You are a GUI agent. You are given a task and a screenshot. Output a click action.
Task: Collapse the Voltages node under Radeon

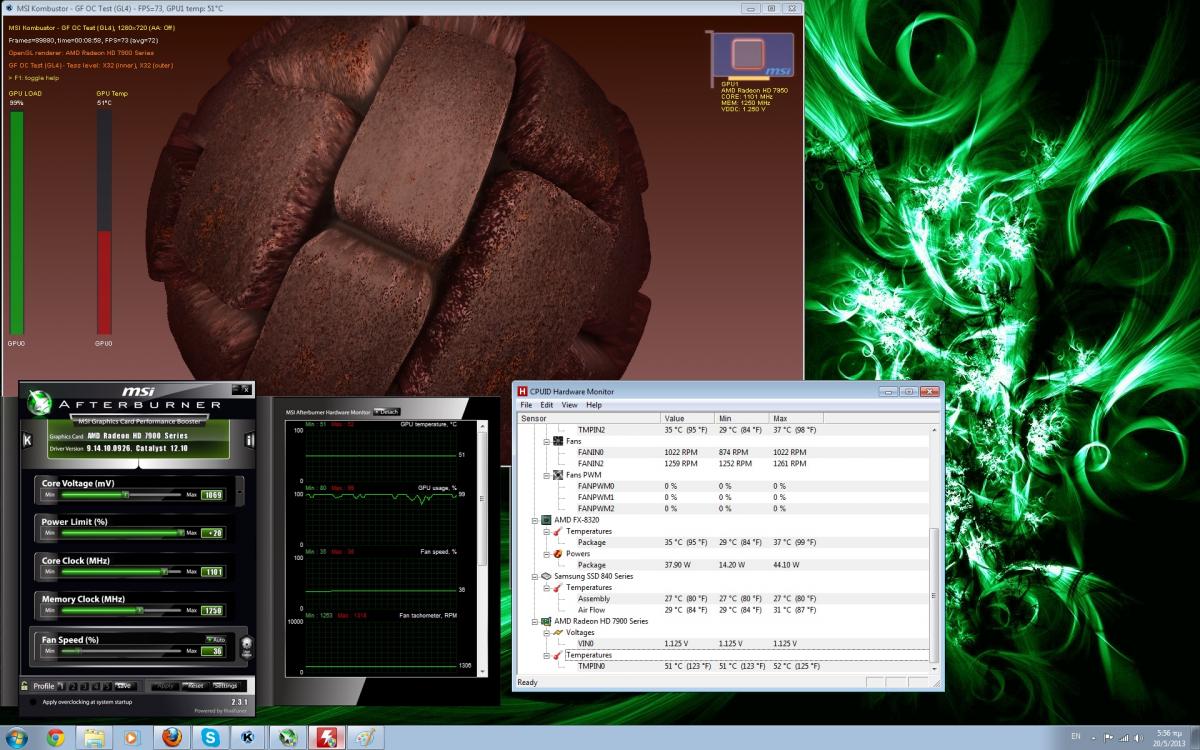tap(547, 632)
